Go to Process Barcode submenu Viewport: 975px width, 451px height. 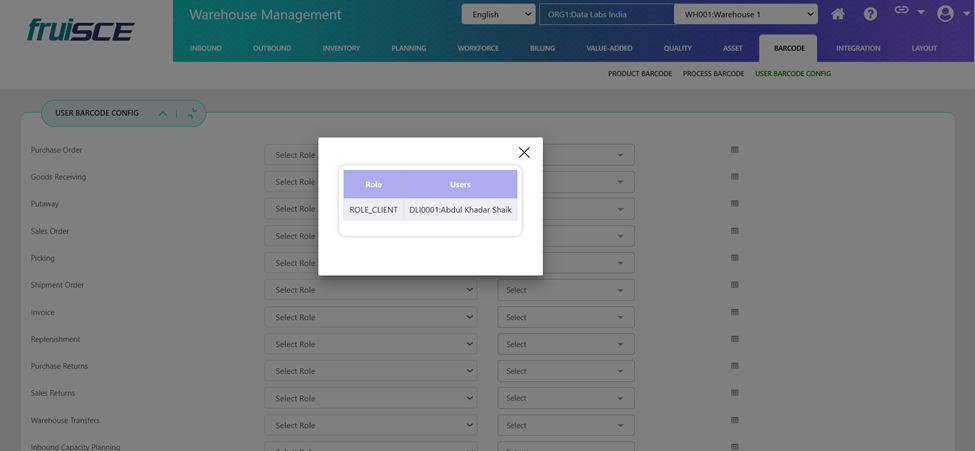pyautogui.click(x=713, y=74)
